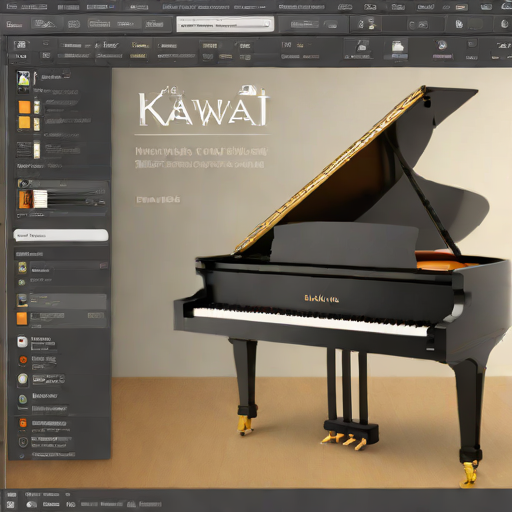Click the highlighted folder icon in ribbon
512x512 pixels.
coord(397,46)
